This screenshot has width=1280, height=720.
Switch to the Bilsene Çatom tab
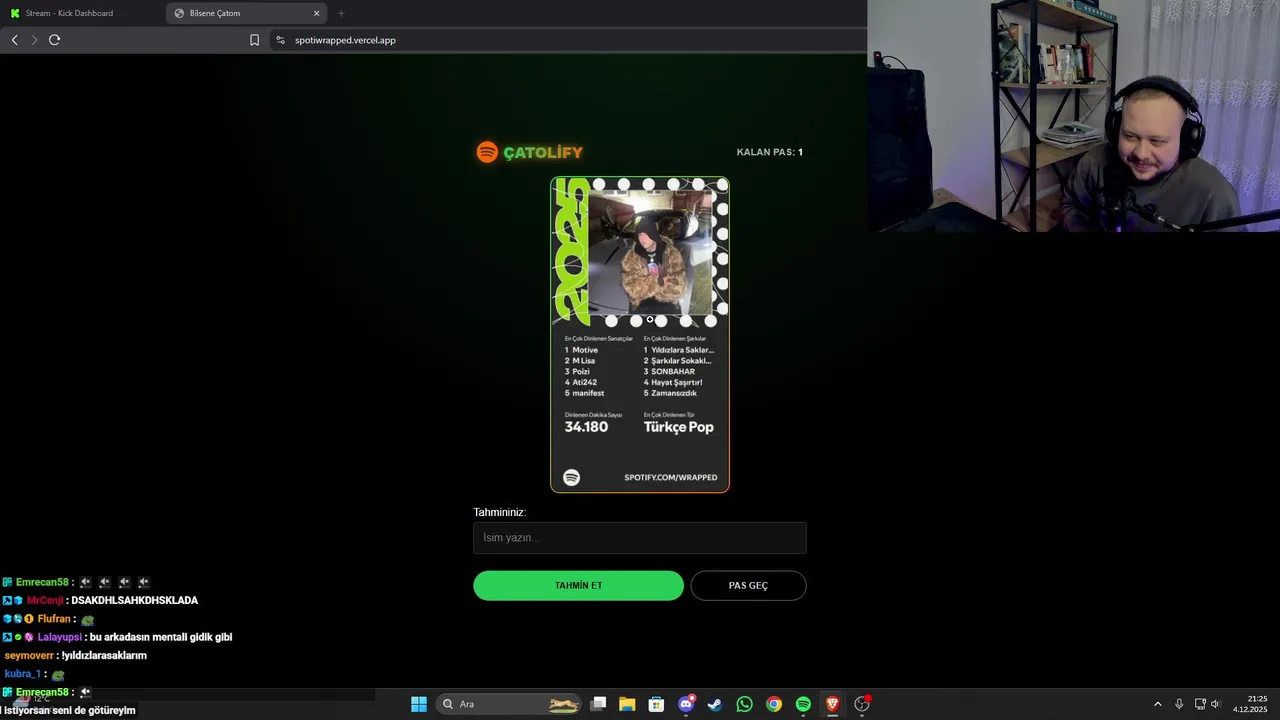click(247, 13)
